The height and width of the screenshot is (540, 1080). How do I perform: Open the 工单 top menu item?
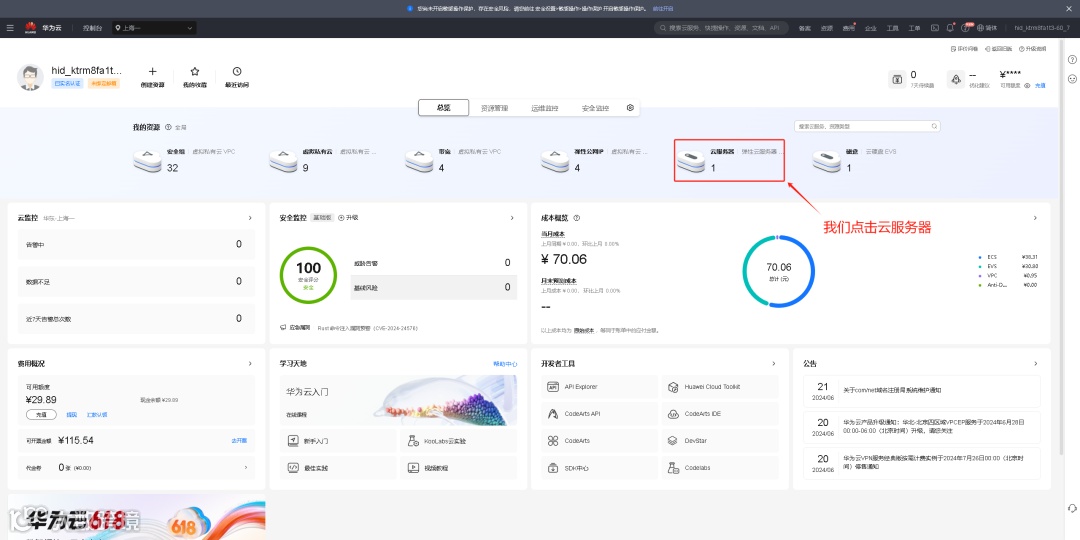pyautogui.click(x=915, y=28)
